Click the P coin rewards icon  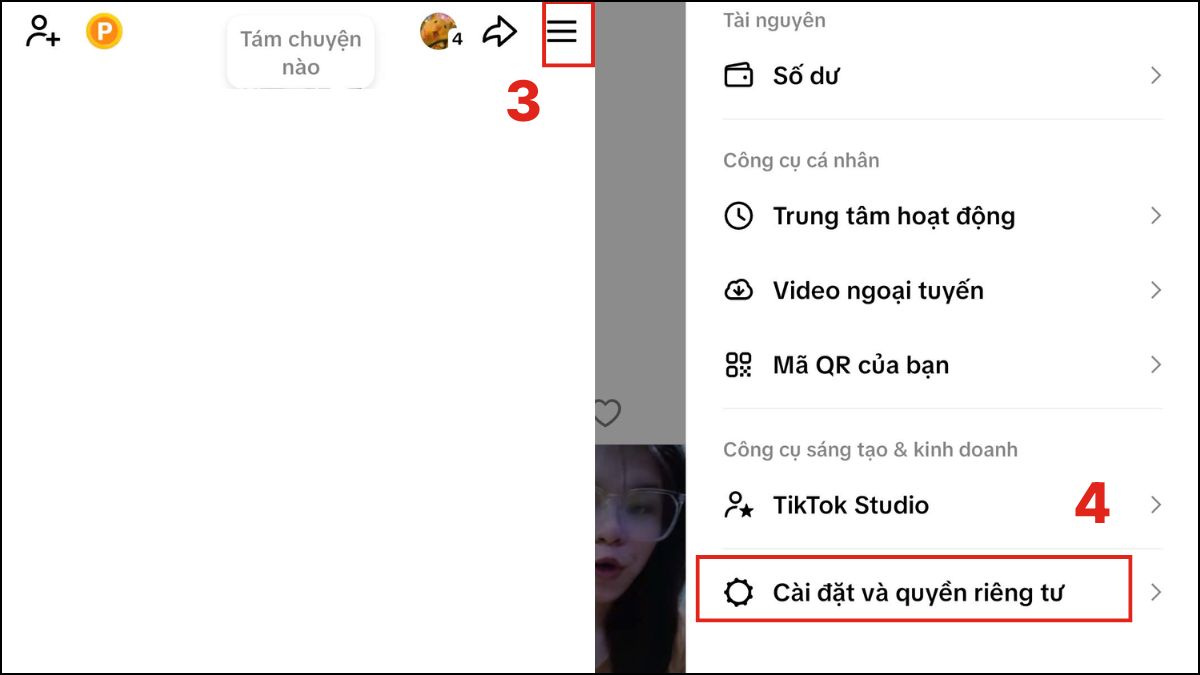[103, 30]
